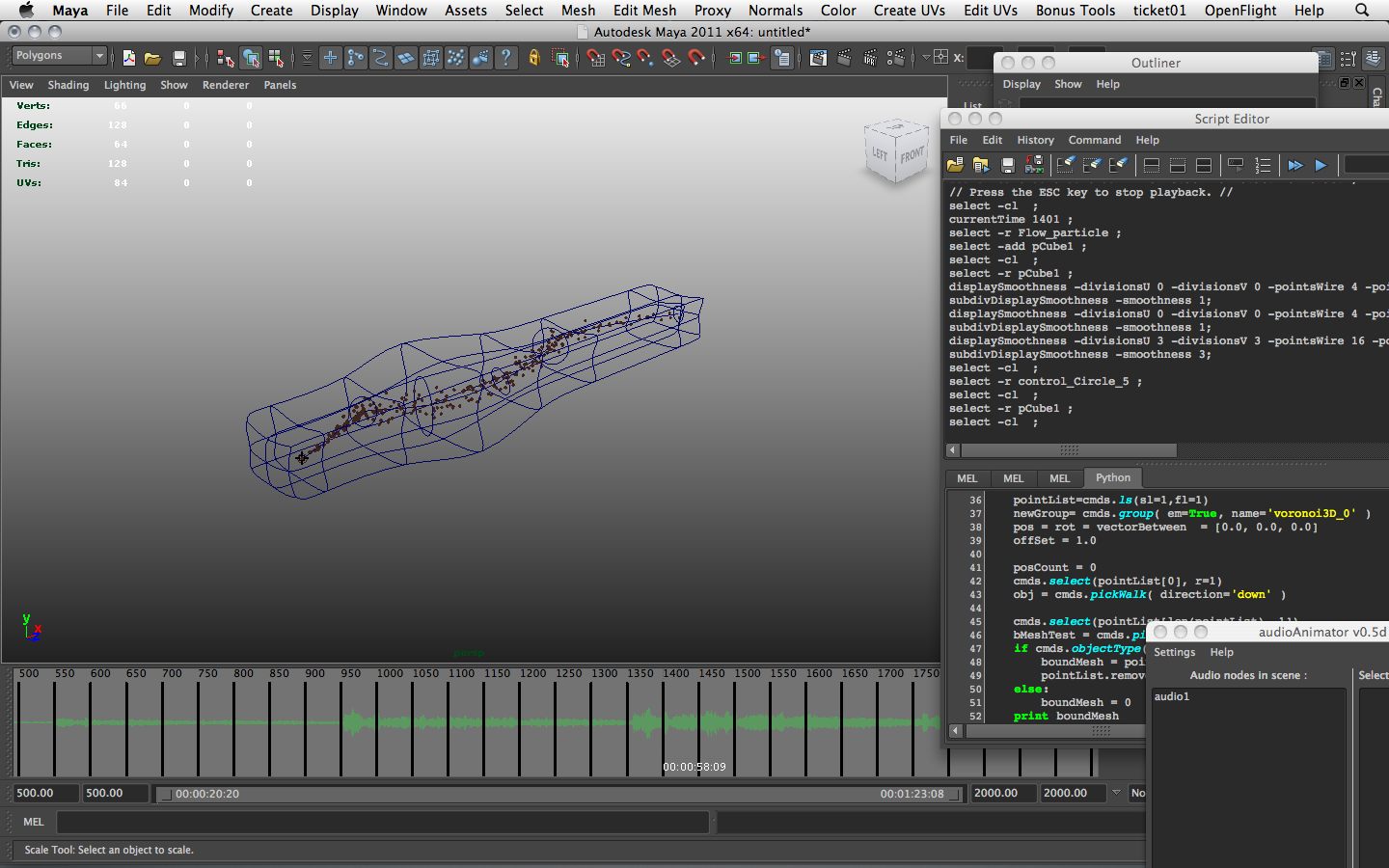Toggle highlight selection mode icon
Screen dimensions: 1389x868
560,59
